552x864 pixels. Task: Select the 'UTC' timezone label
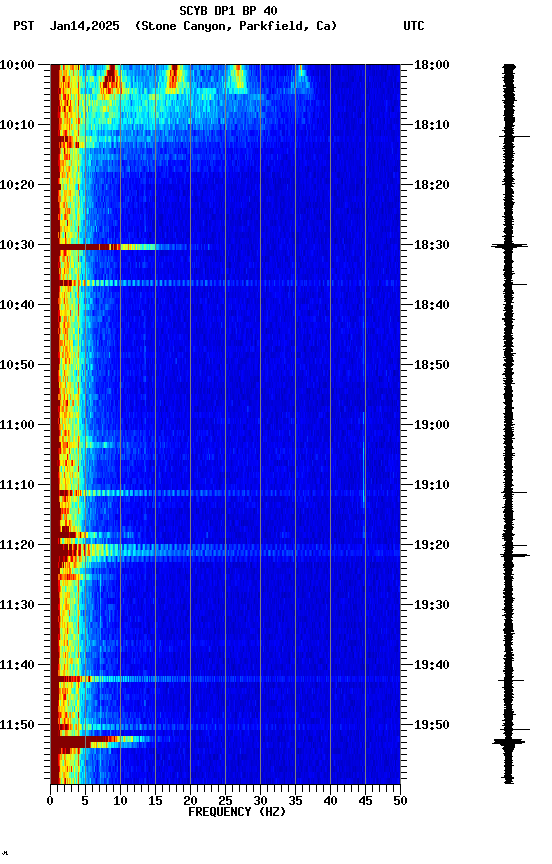point(414,26)
